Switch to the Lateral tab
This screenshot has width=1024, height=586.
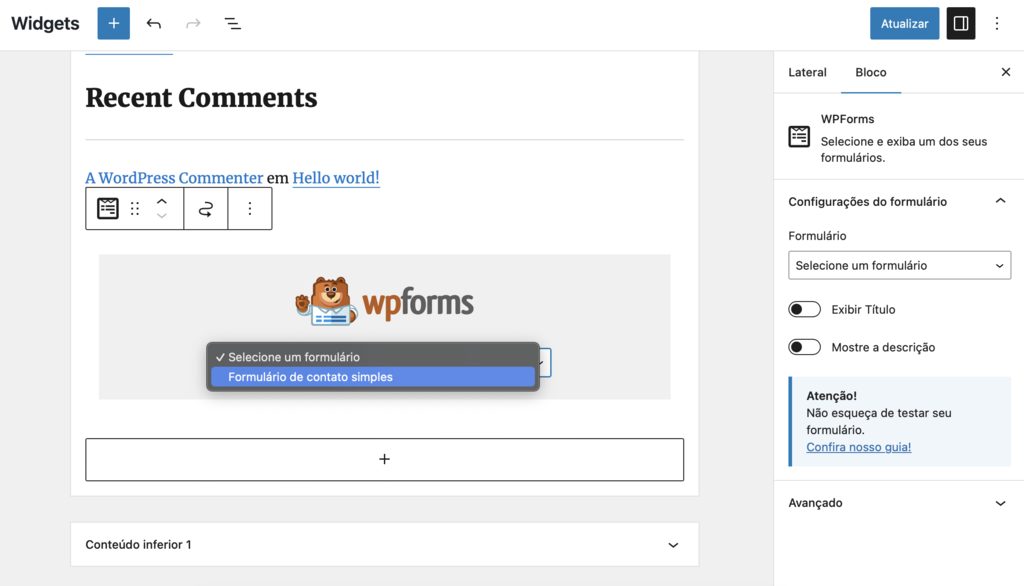[x=807, y=72]
